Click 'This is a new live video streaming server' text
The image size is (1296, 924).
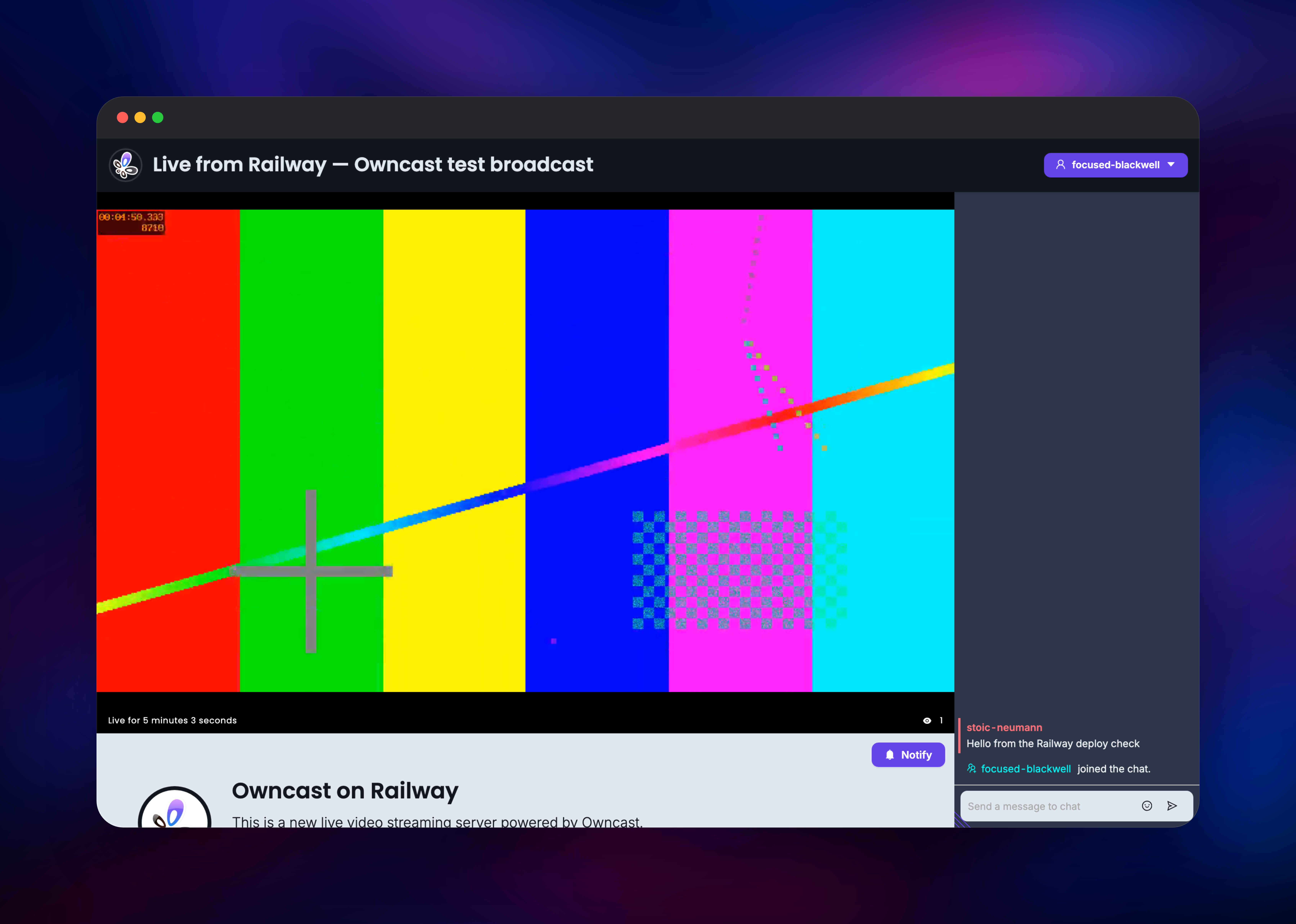pos(437,822)
